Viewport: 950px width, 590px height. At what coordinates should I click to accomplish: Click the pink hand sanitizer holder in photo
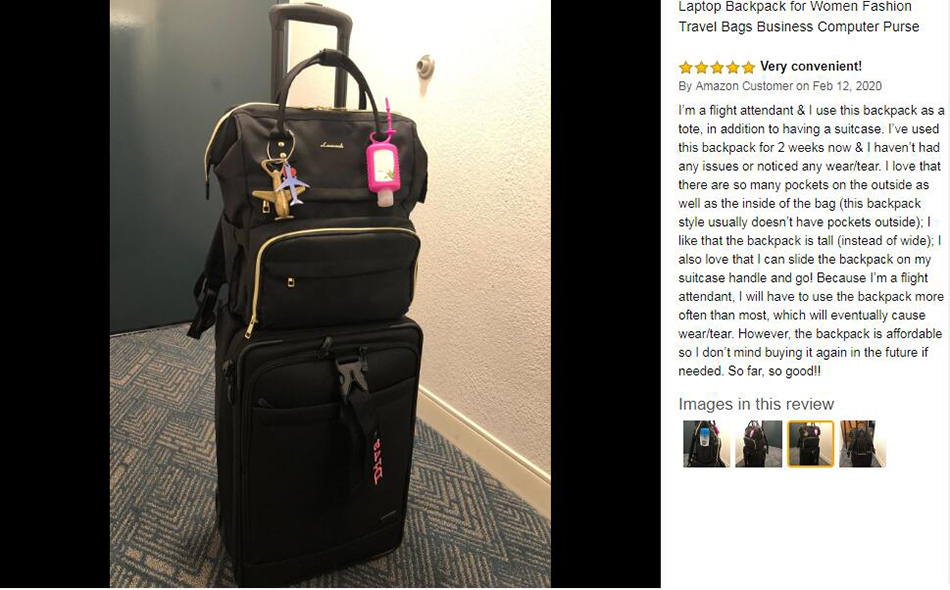coord(383,164)
